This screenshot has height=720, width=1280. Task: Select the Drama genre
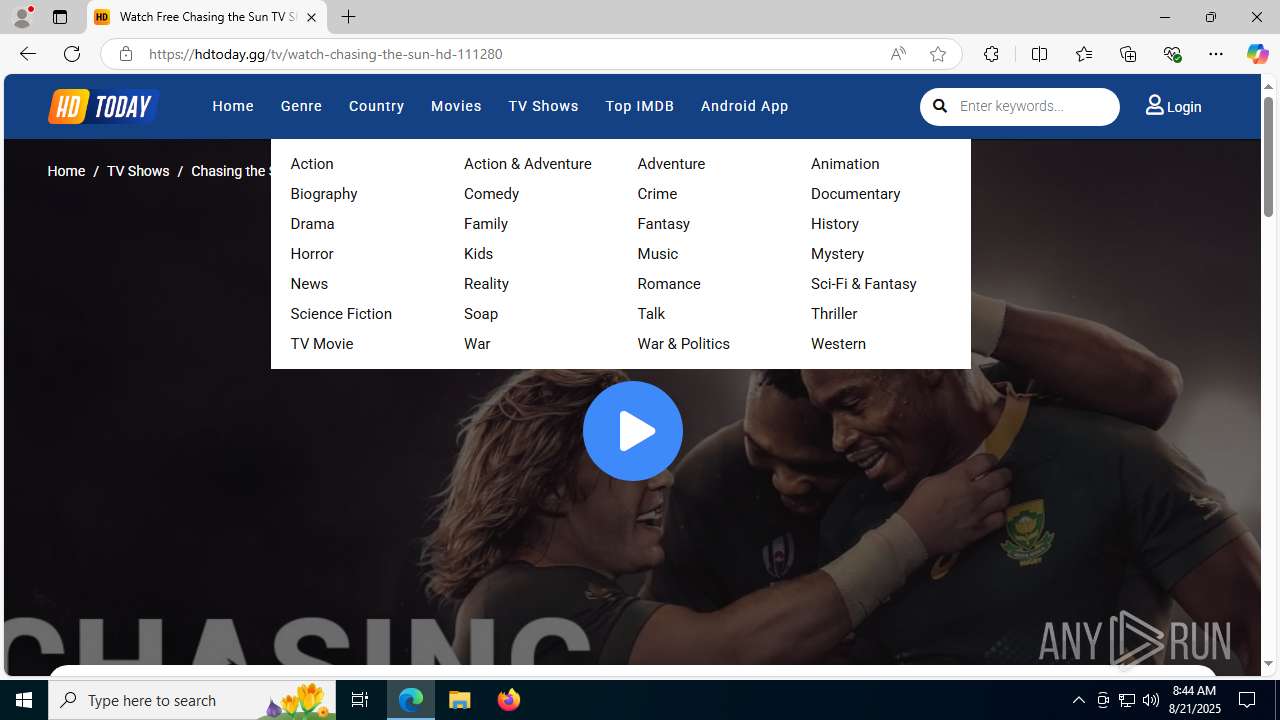(312, 224)
